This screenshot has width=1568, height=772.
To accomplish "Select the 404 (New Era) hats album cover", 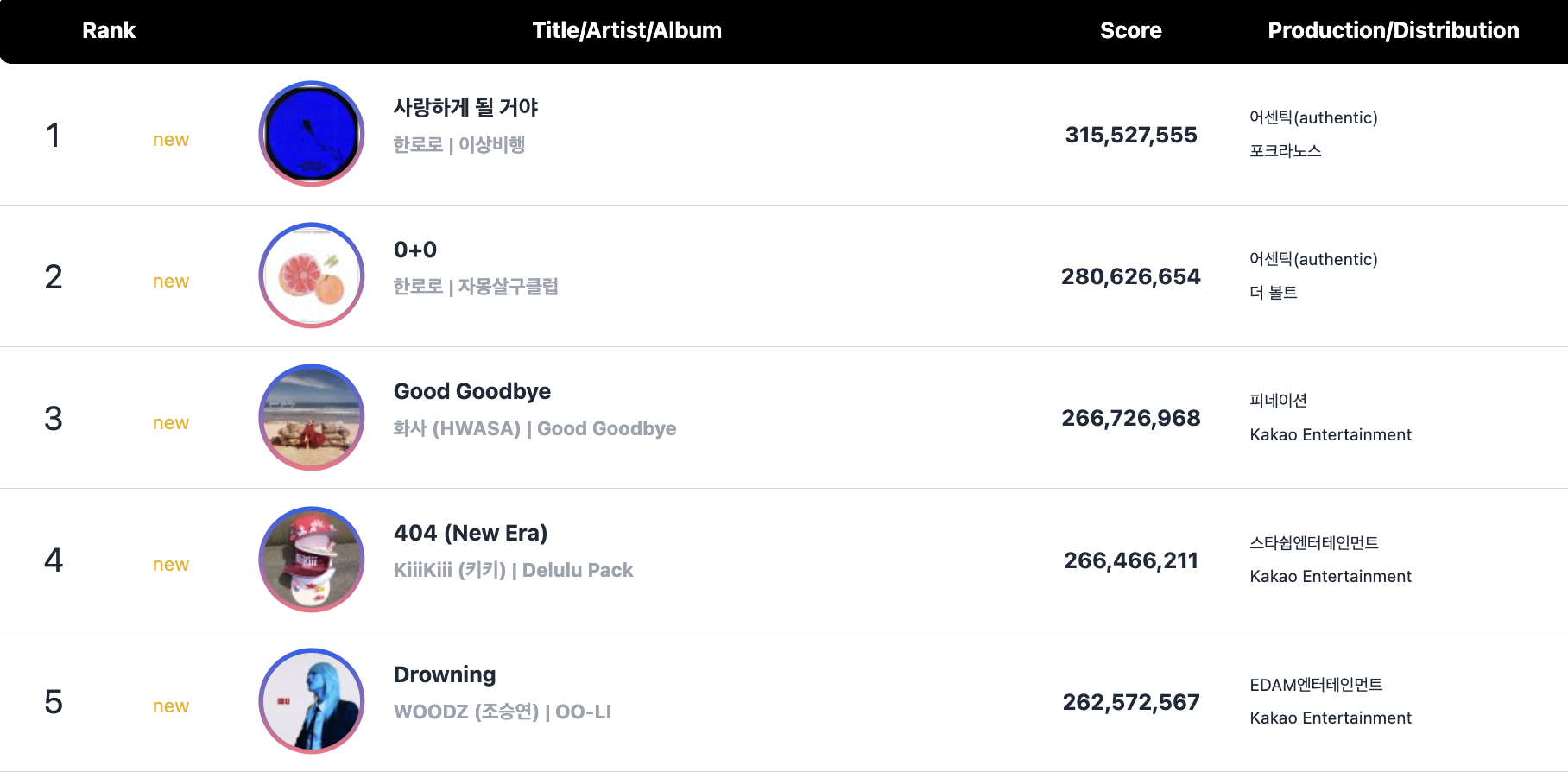I will (x=312, y=560).
